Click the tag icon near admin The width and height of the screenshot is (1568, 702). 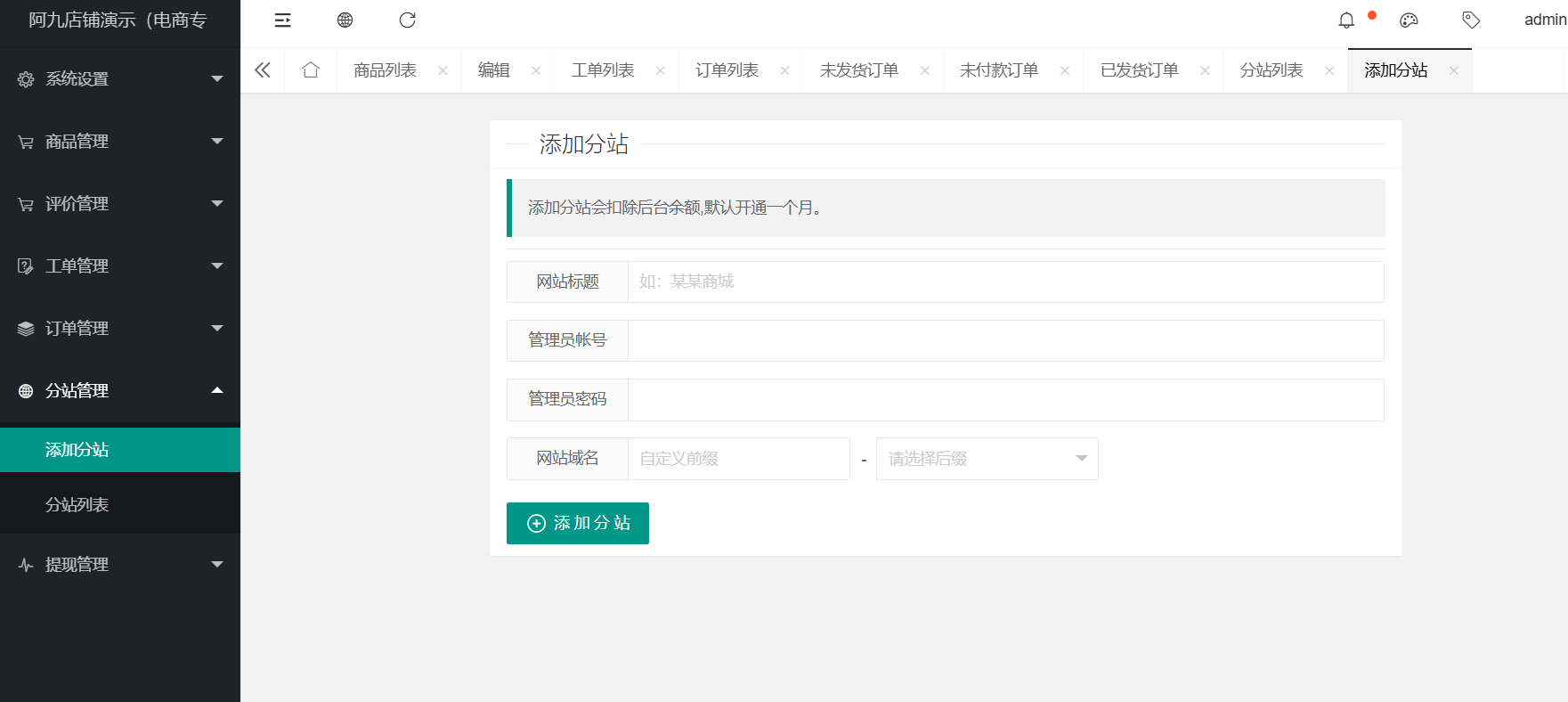pyautogui.click(x=1471, y=20)
